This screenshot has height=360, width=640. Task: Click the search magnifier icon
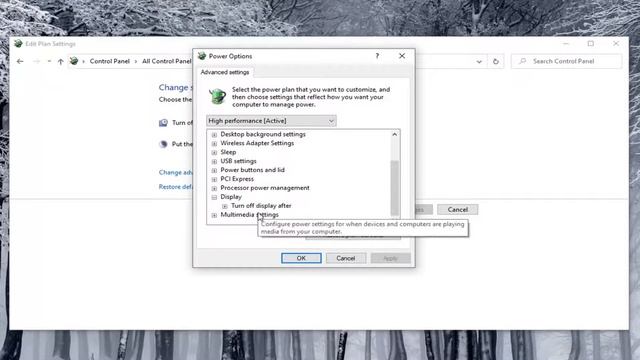pos(522,61)
